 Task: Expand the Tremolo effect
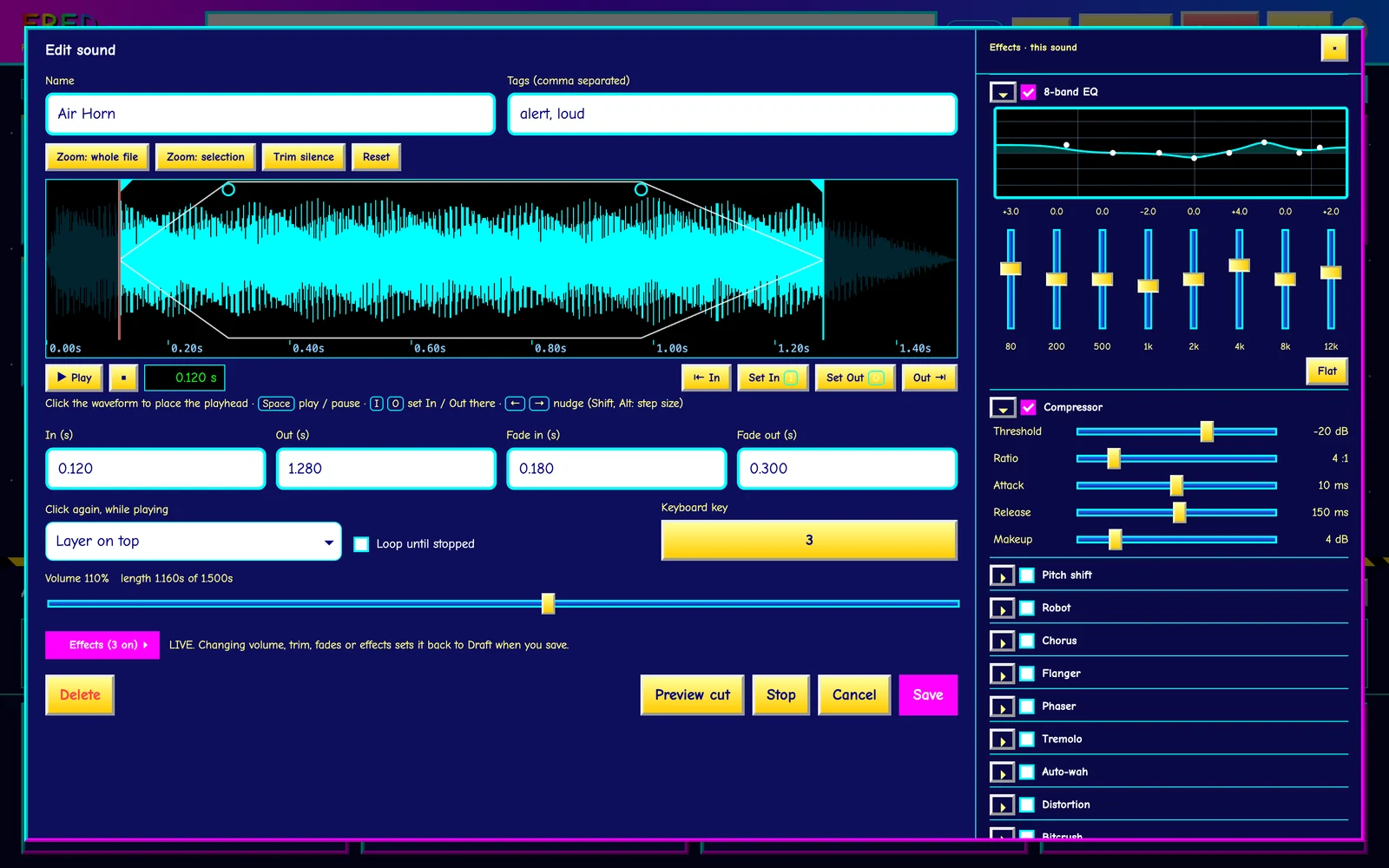click(1002, 740)
